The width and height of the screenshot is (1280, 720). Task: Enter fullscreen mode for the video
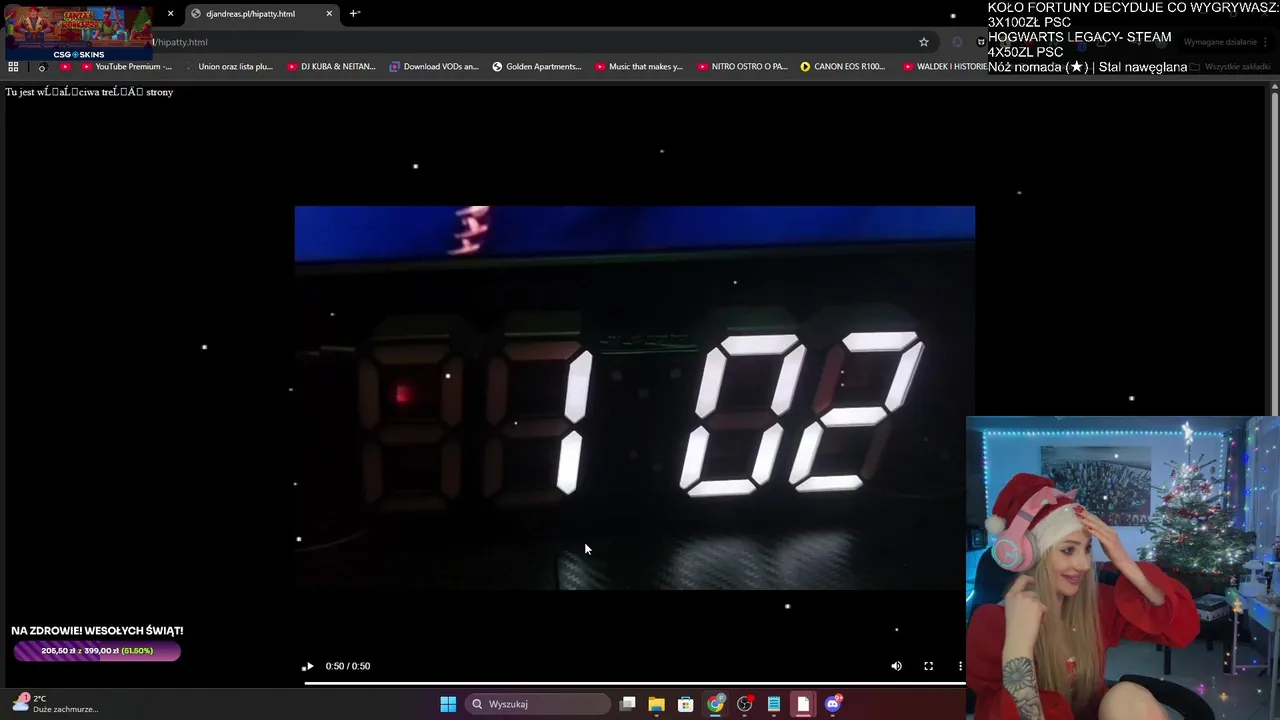(x=928, y=666)
